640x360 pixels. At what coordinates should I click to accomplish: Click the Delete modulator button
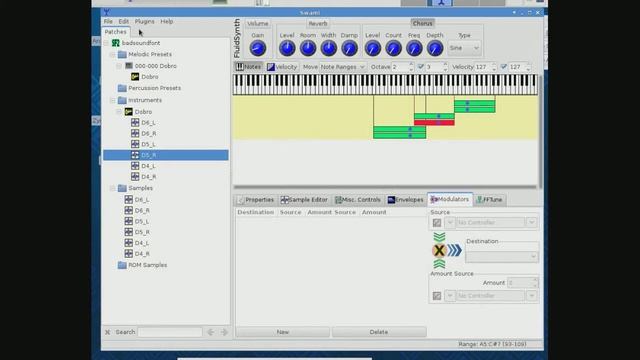pos(379,332)
